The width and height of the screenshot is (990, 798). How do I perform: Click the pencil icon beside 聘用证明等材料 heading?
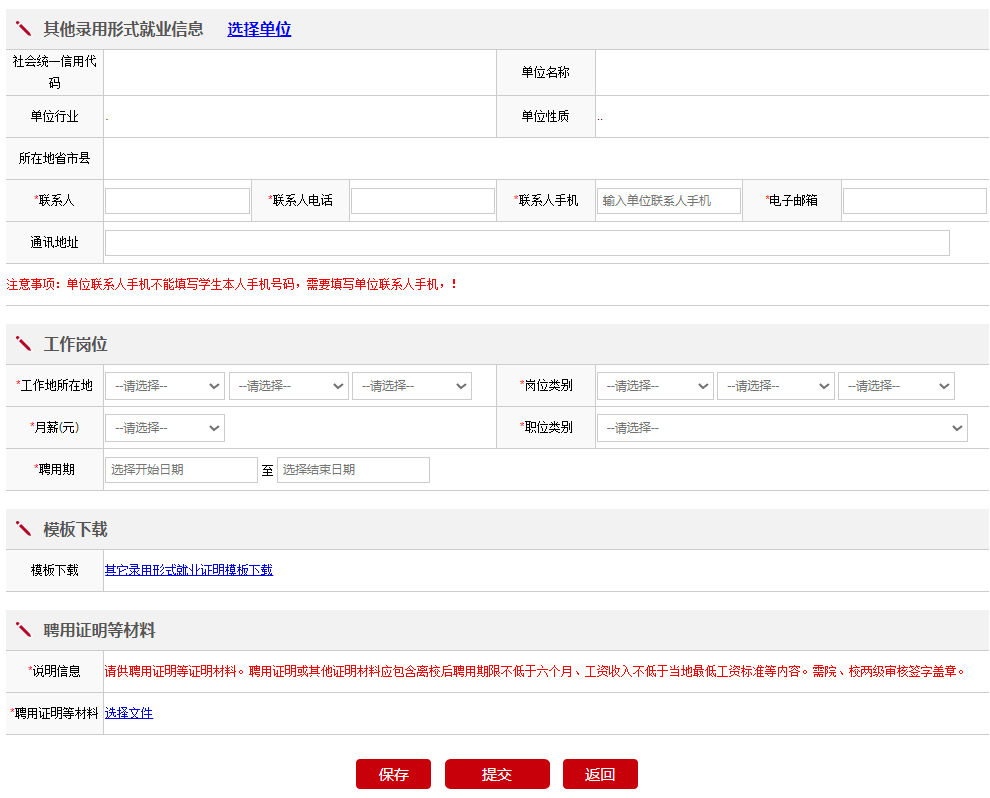(24, 630)
